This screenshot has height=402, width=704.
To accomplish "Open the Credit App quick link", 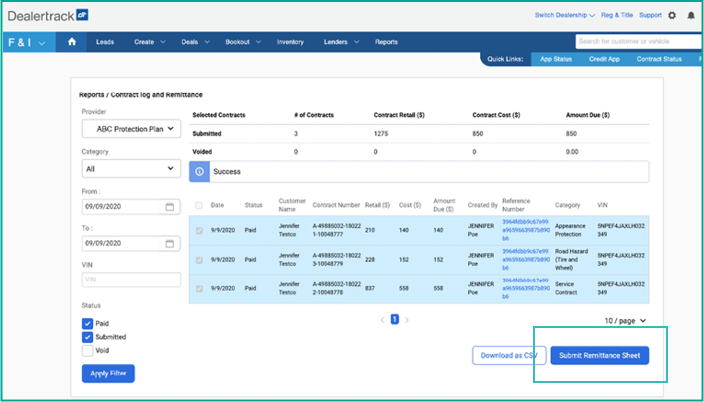I will [604, 59].
